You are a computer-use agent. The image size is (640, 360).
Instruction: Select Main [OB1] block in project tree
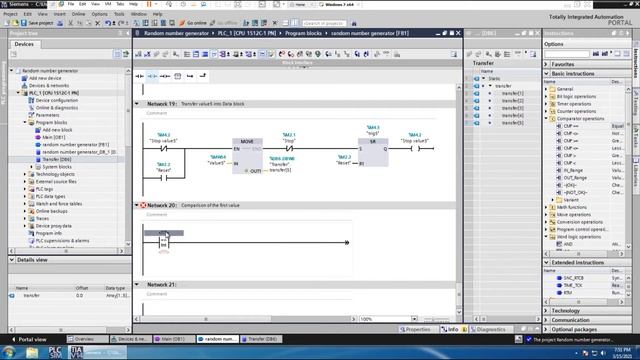point(53,137)
